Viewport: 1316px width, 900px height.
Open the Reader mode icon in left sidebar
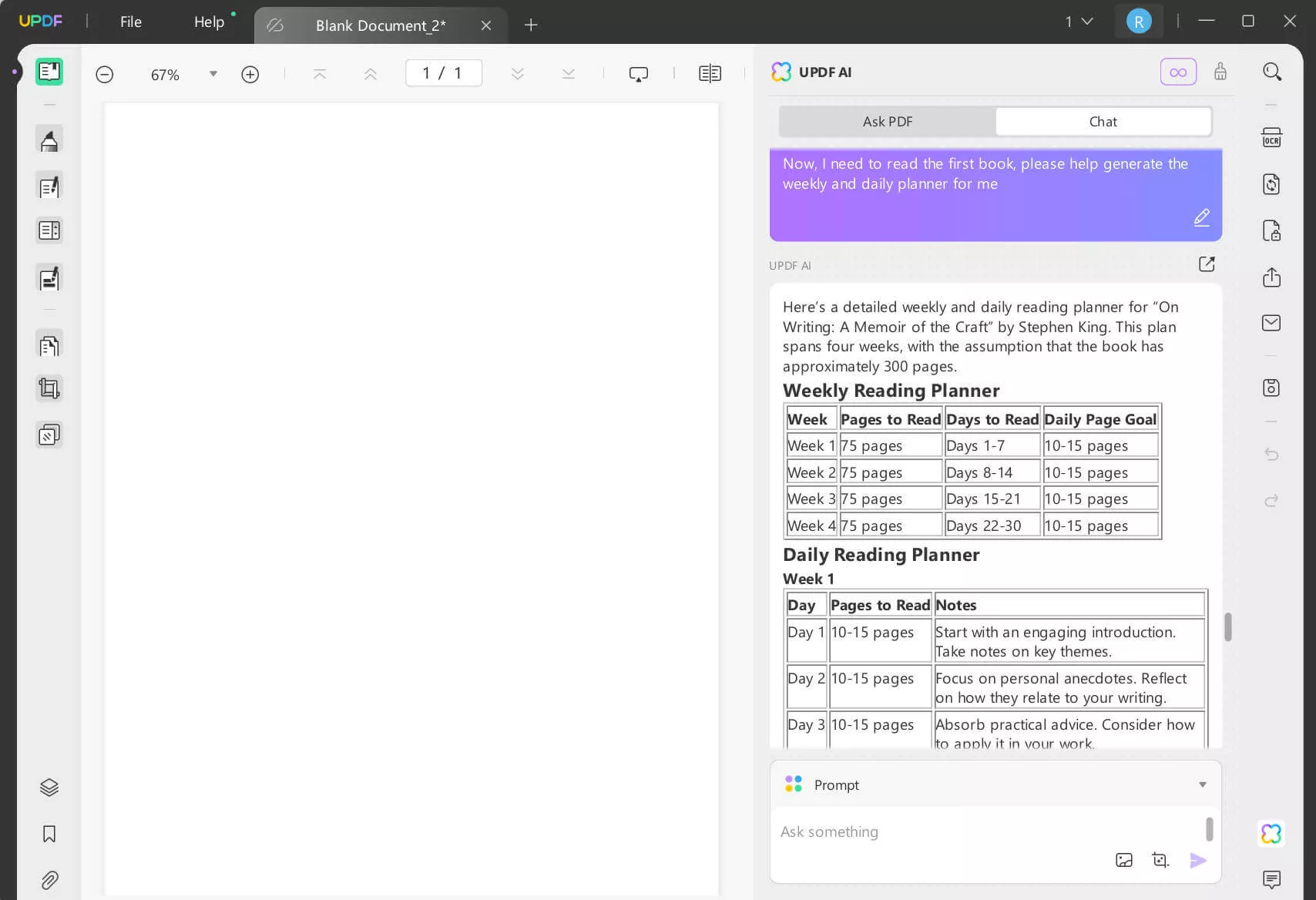(x=49, y=72)
